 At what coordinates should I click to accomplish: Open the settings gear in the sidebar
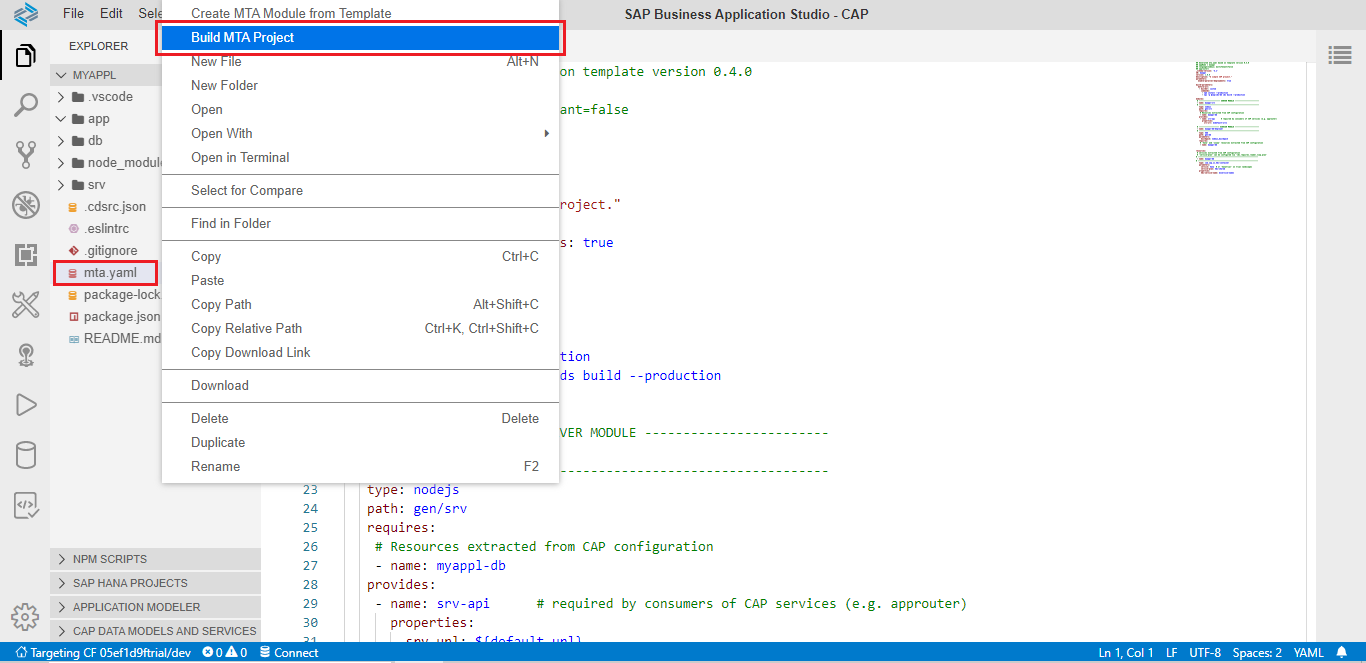click(26, 616)
